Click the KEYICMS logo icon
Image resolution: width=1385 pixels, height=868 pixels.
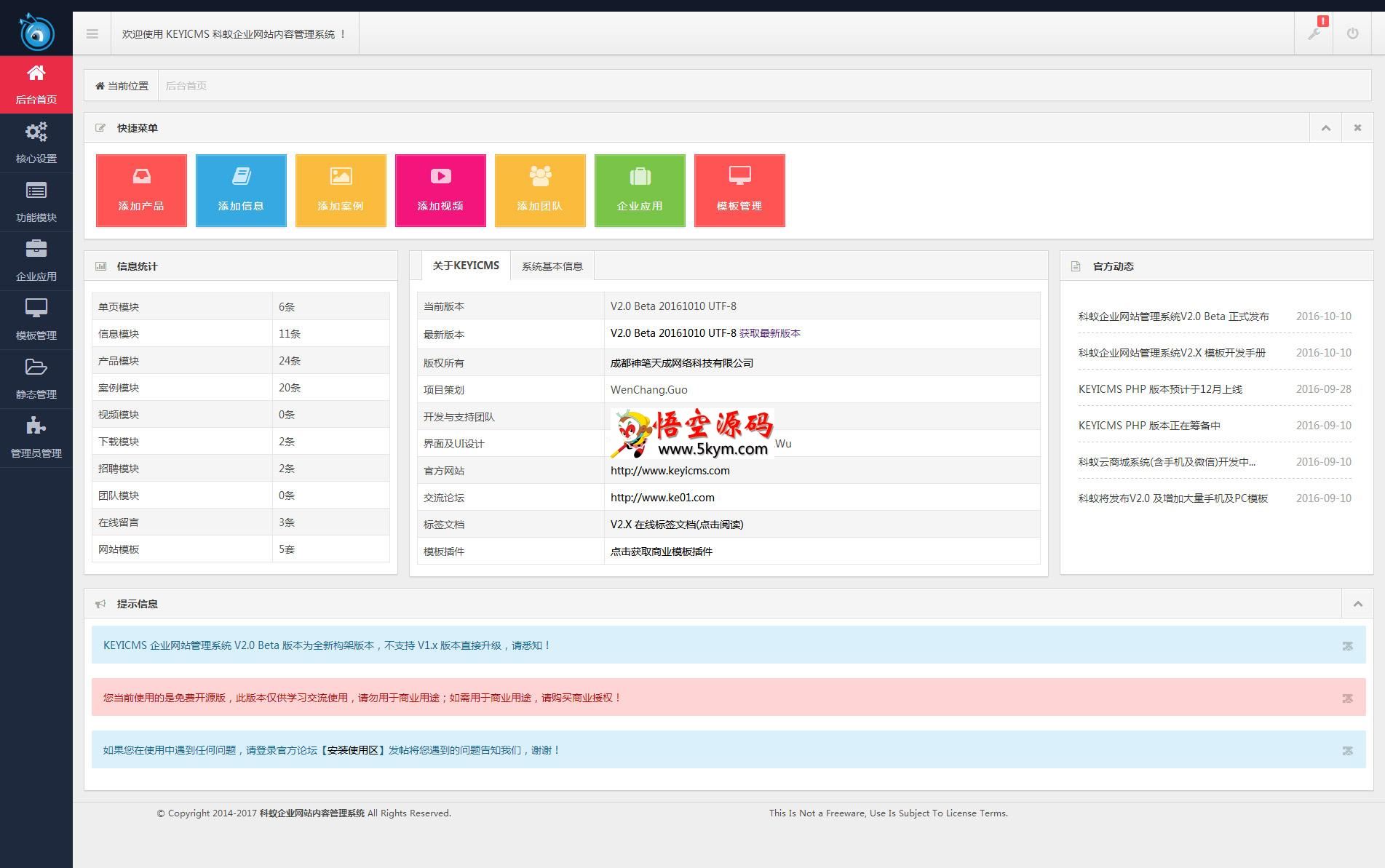[36, 33]
